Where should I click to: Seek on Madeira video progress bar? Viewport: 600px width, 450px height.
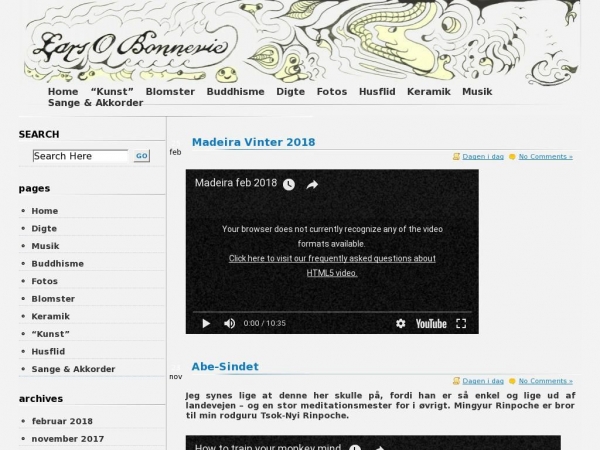point(332,312)
